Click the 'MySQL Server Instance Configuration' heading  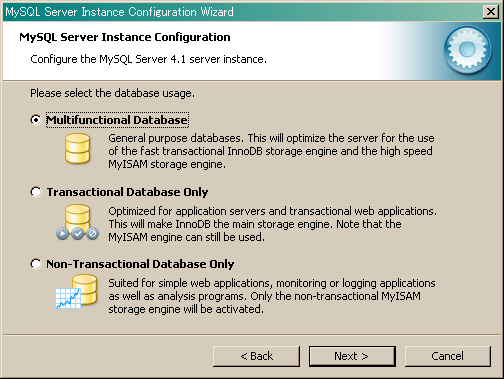coord(125,37)
